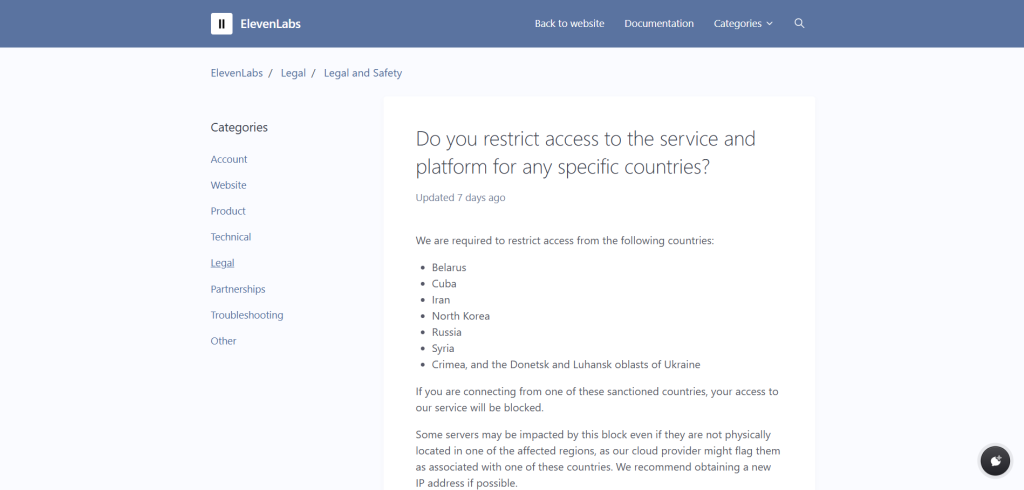Click the ElevenLabs breadcrumb link

(235, 73)
